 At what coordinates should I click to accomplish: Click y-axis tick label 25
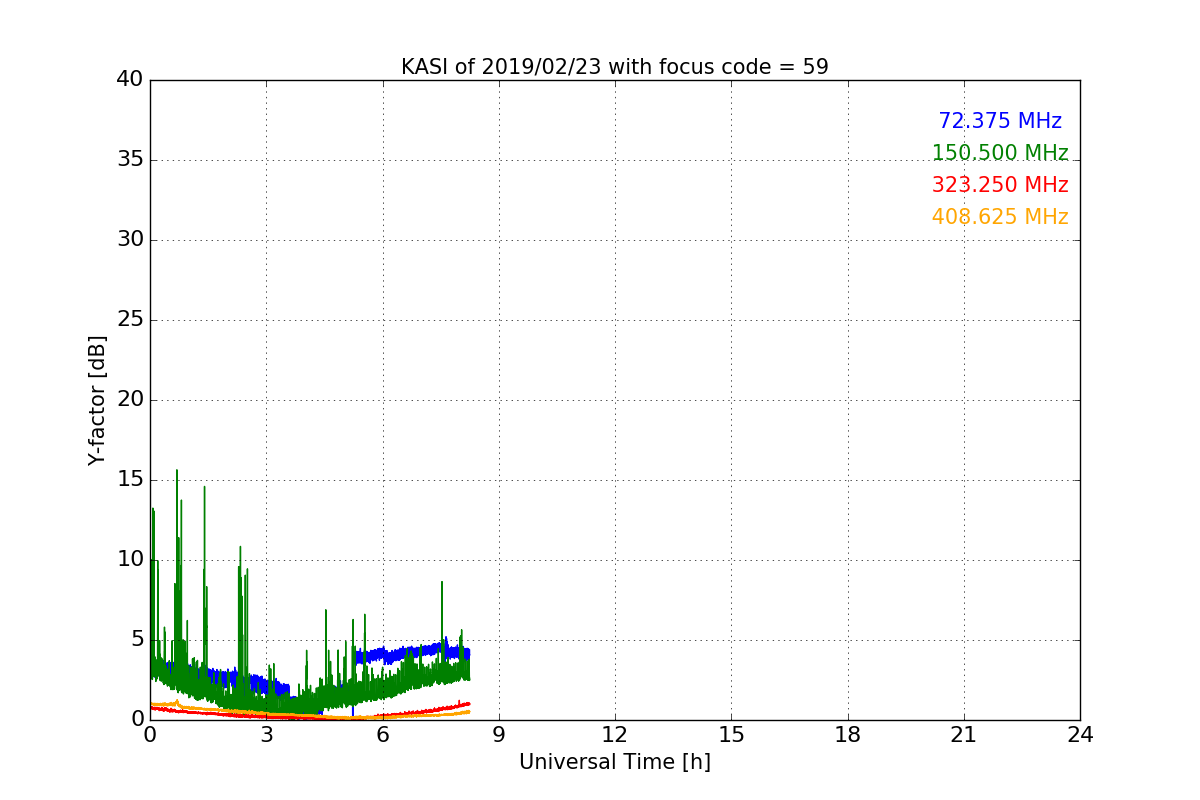click(x=130, y=320)
